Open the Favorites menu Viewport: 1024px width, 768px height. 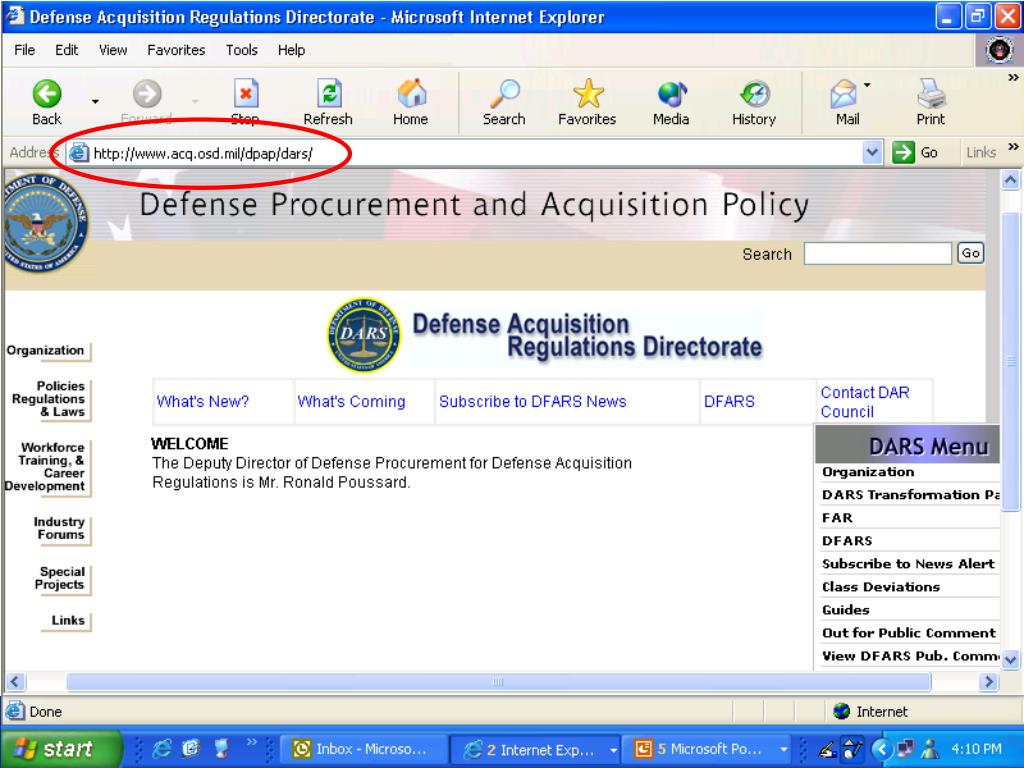click(176, 50)
